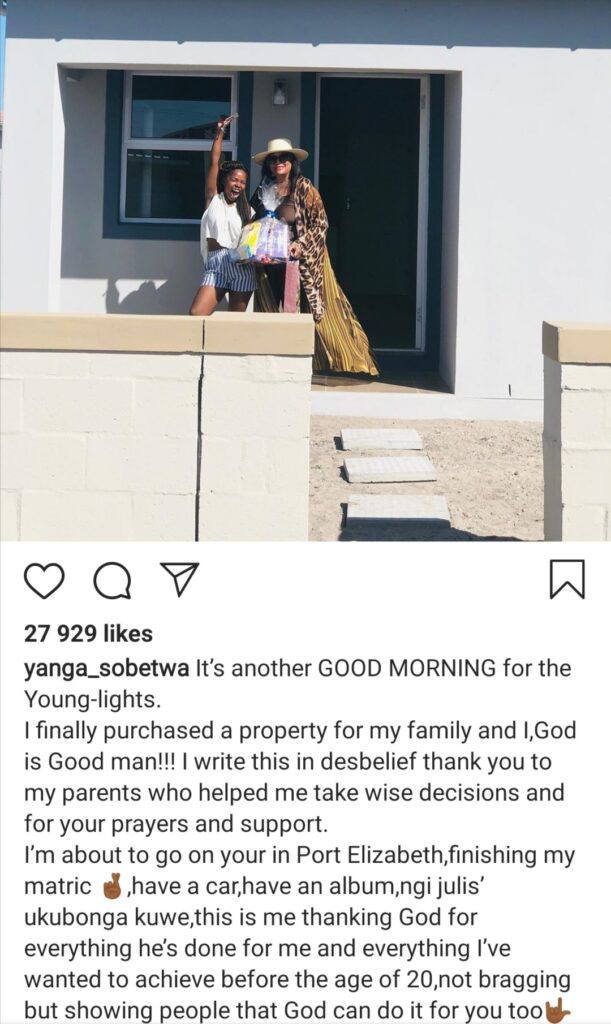Tap the middle stepping stone on the path
The width and height of the screenshot is (611, 1024).
pos(390,468)
